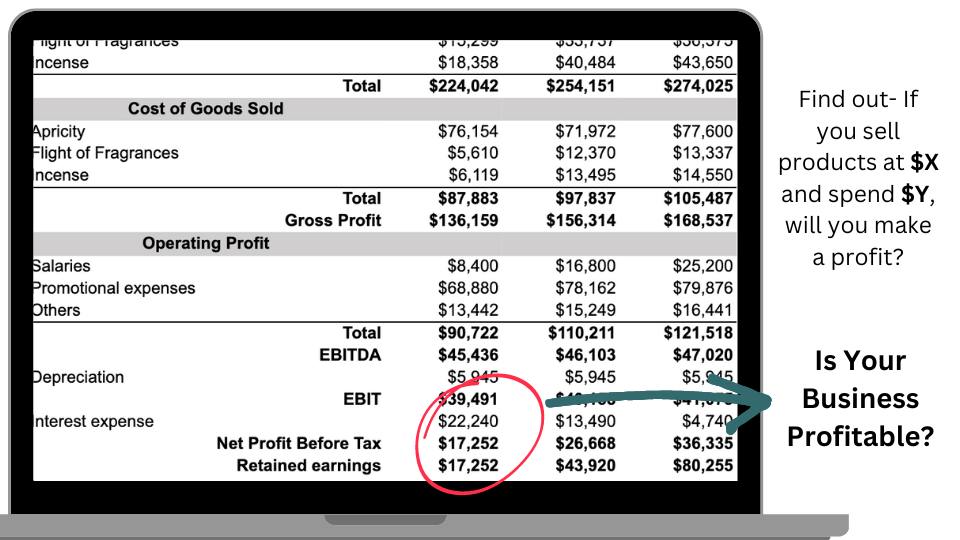Screen dimensions: 960x540
Task: Select the $17,252 Retained earnings cell
Action: [468, 466]
